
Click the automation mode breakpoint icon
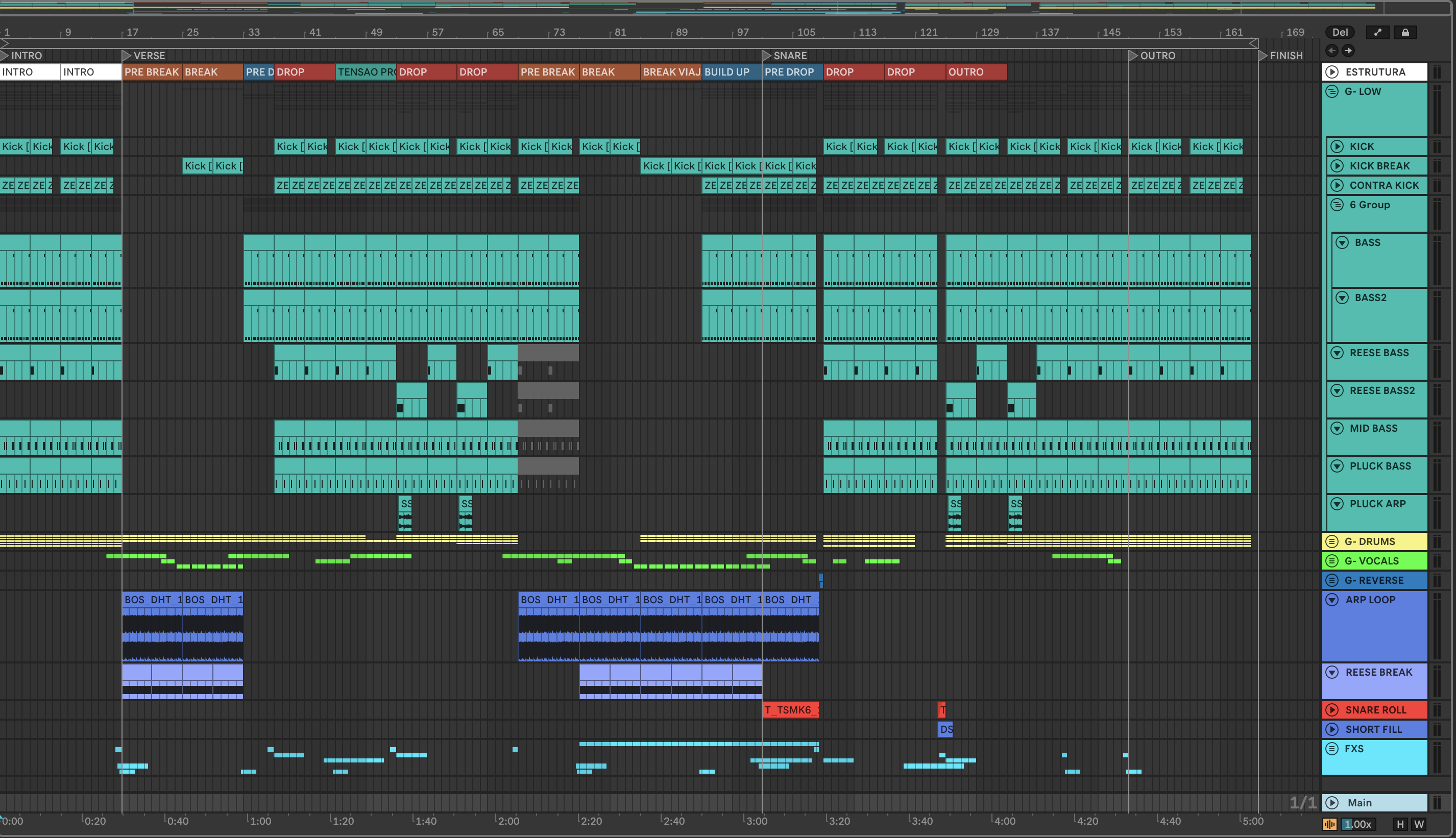pyautogui.click(x=1377, y=32)
